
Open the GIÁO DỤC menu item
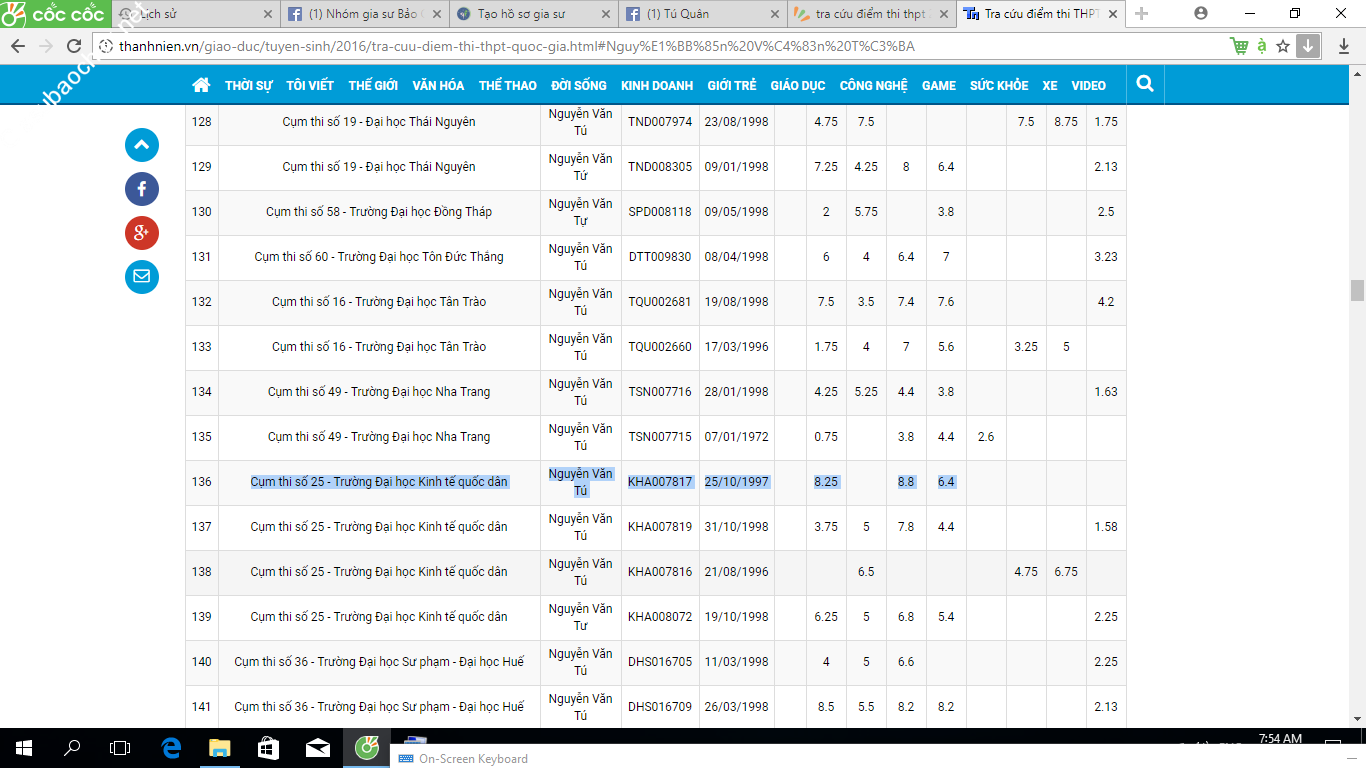click(x=797, y=86)
